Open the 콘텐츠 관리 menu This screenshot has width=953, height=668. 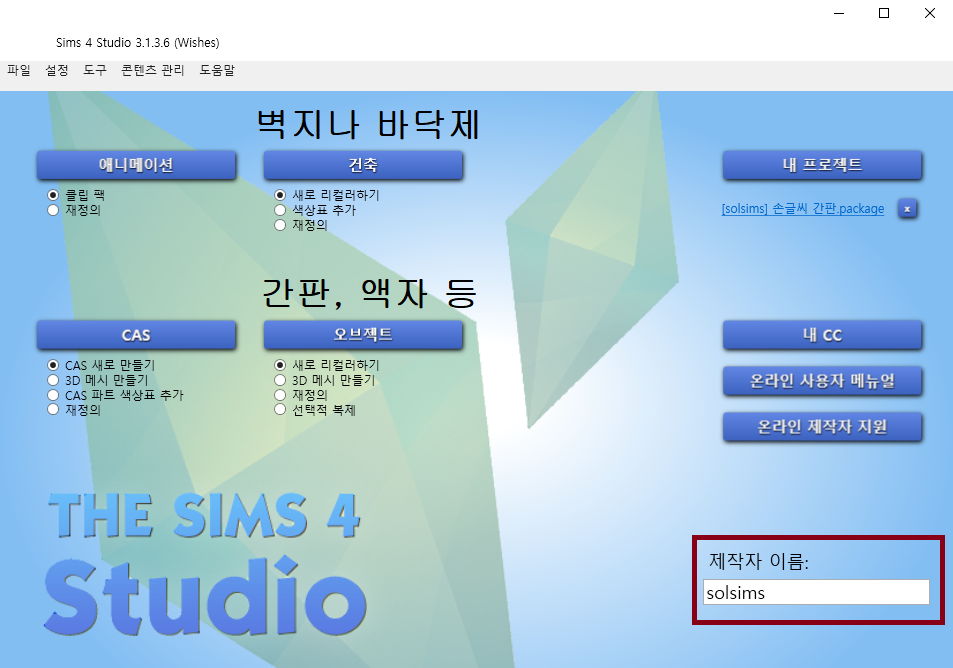coord(153,71)
